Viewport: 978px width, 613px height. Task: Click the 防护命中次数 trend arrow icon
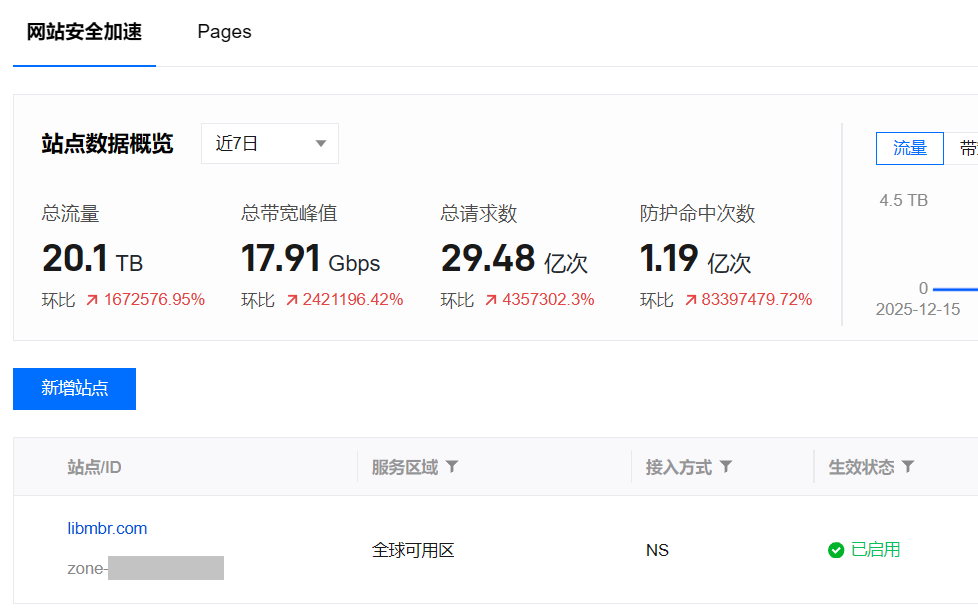tap(691, 300)
